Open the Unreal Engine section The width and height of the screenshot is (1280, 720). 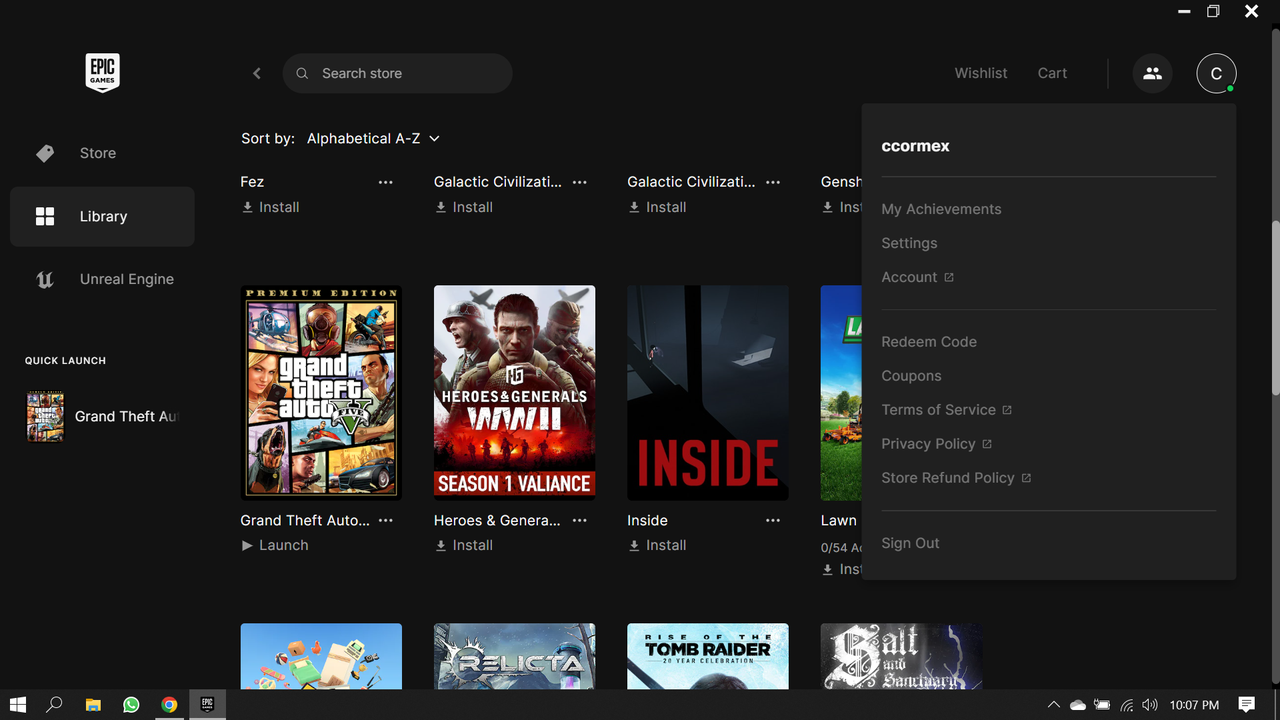102,279
